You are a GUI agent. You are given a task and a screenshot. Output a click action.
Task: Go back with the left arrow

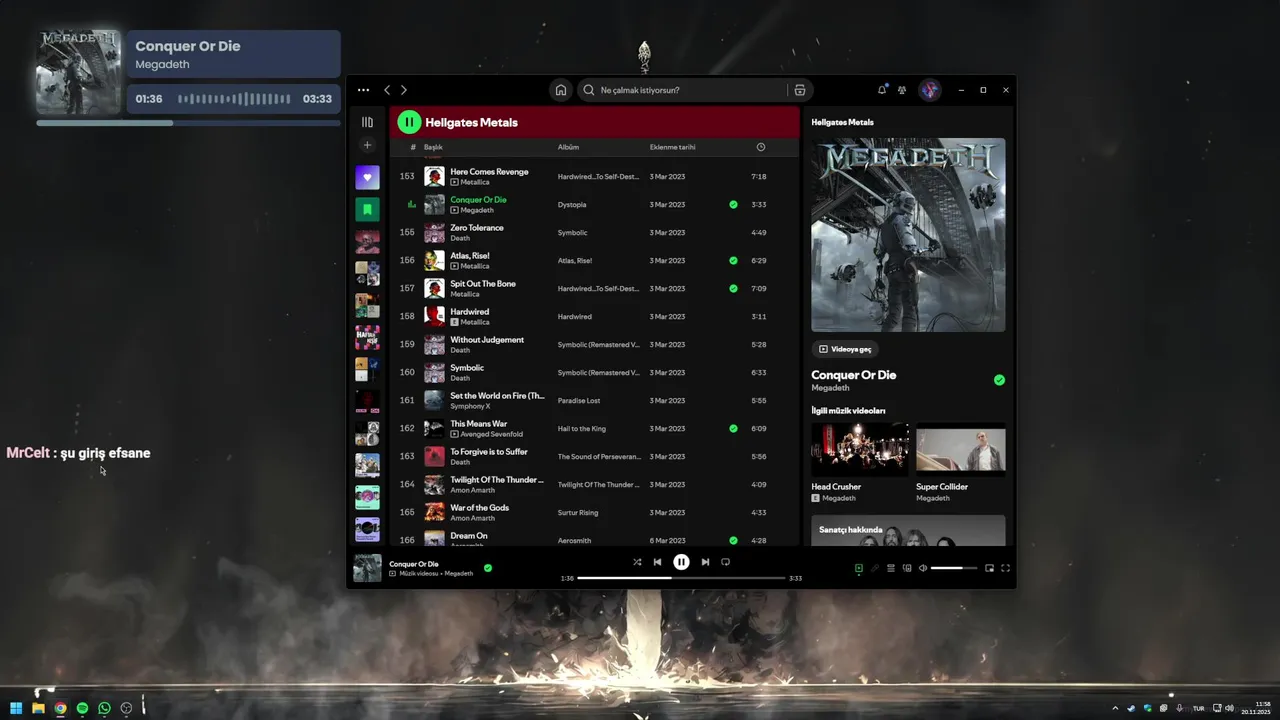387,90
